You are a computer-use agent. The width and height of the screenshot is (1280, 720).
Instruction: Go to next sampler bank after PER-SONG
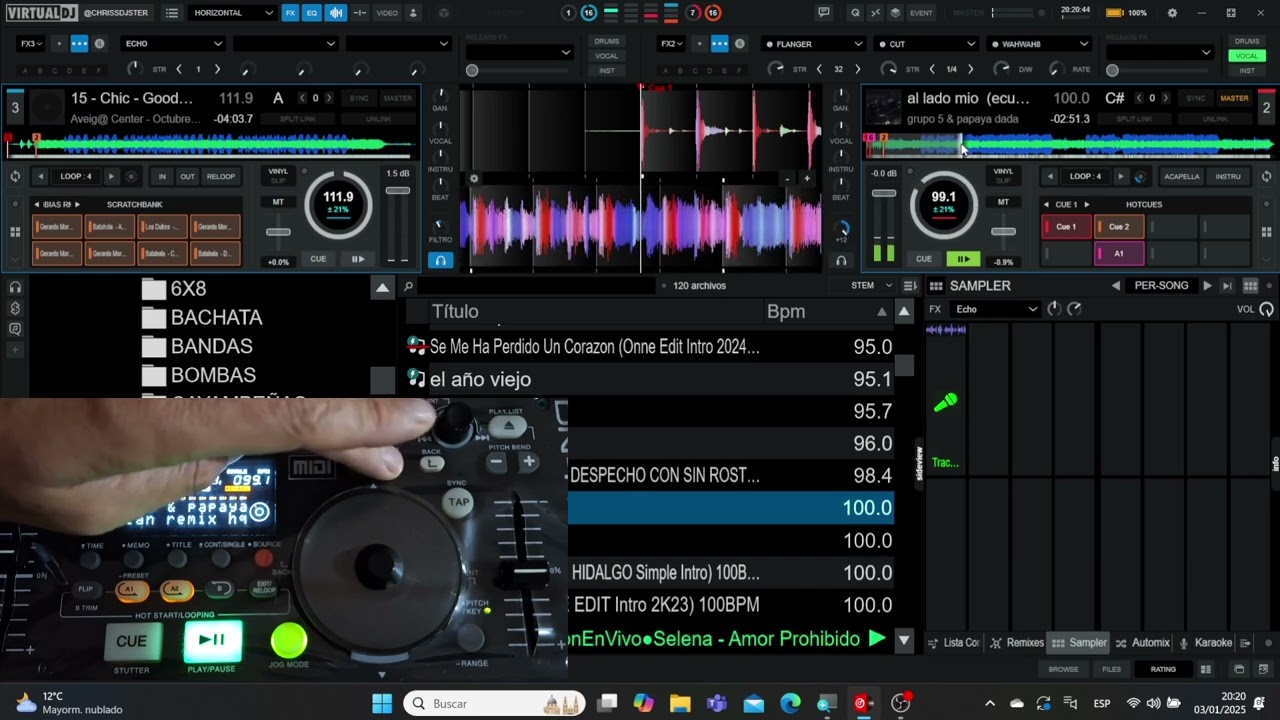(x=1207, y=286)
